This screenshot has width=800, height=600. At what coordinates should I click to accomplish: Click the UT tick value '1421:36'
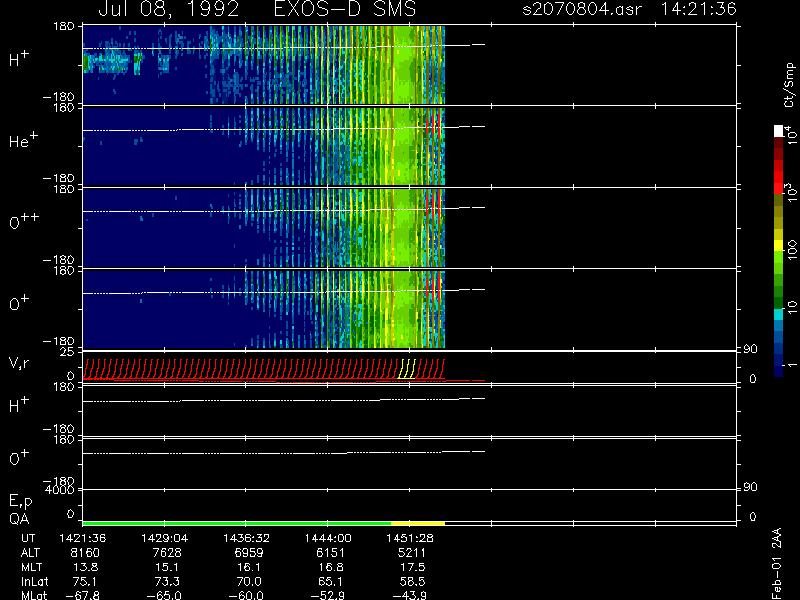(83, 538)
